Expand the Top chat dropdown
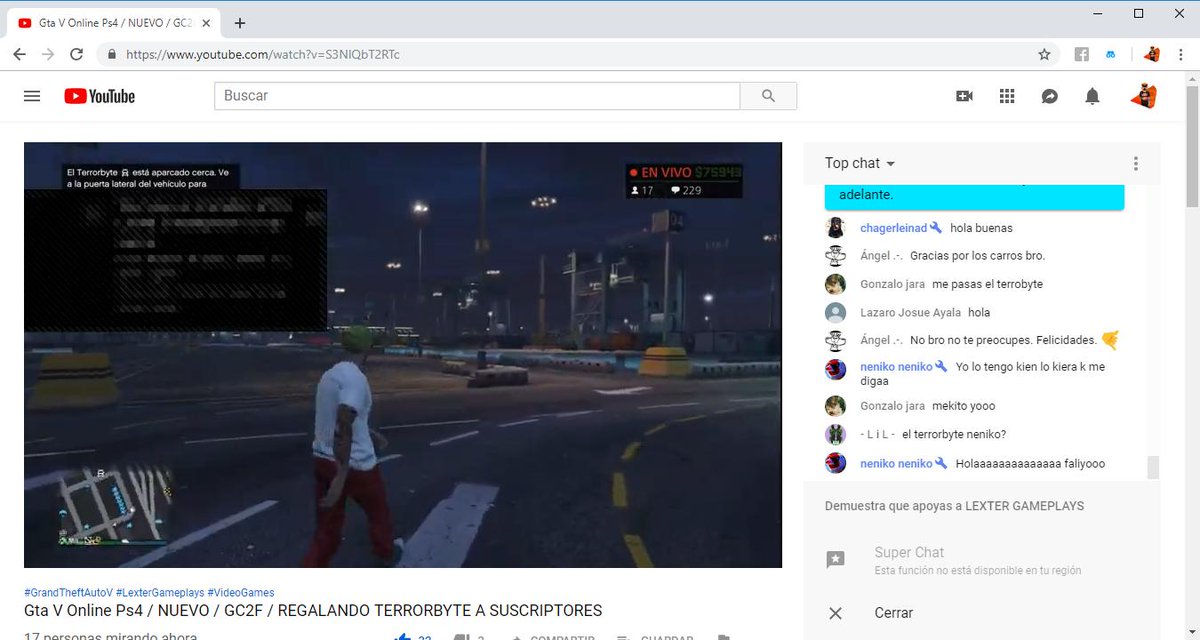The height and width of the screenshot is (640, 1200). (x=860, y=163)
